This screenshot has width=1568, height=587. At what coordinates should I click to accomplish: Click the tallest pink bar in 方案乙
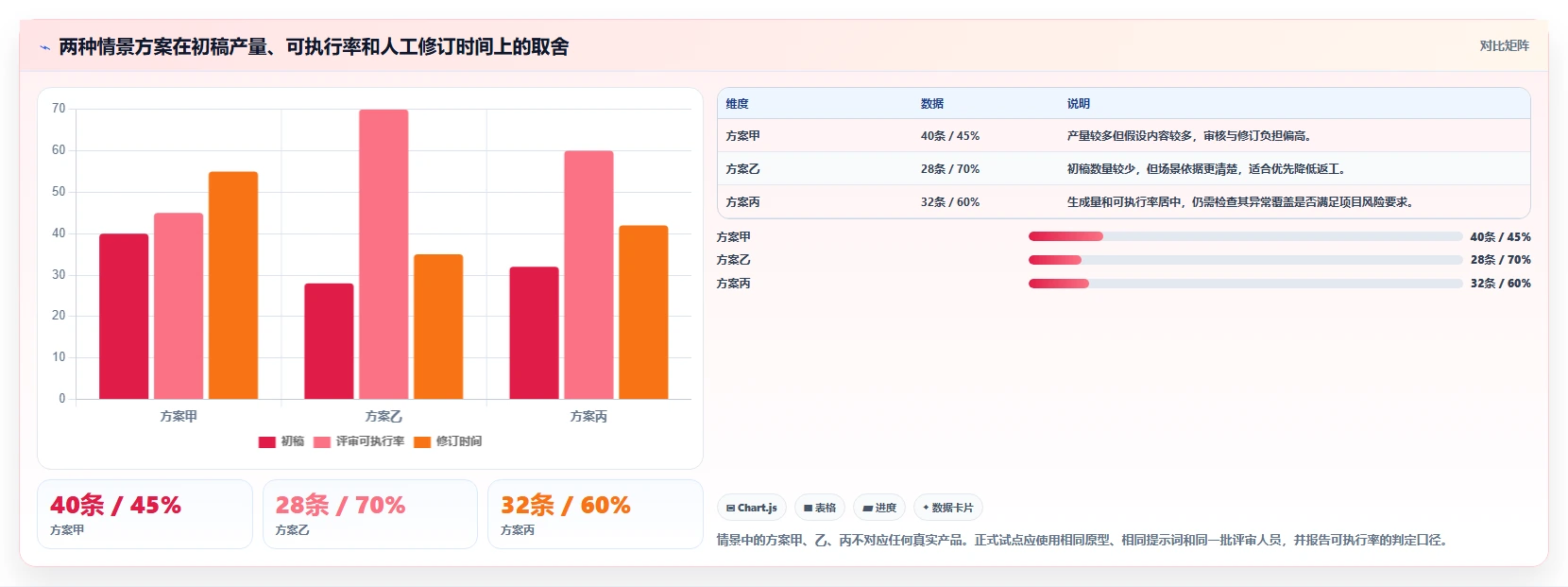coord(383,254)
